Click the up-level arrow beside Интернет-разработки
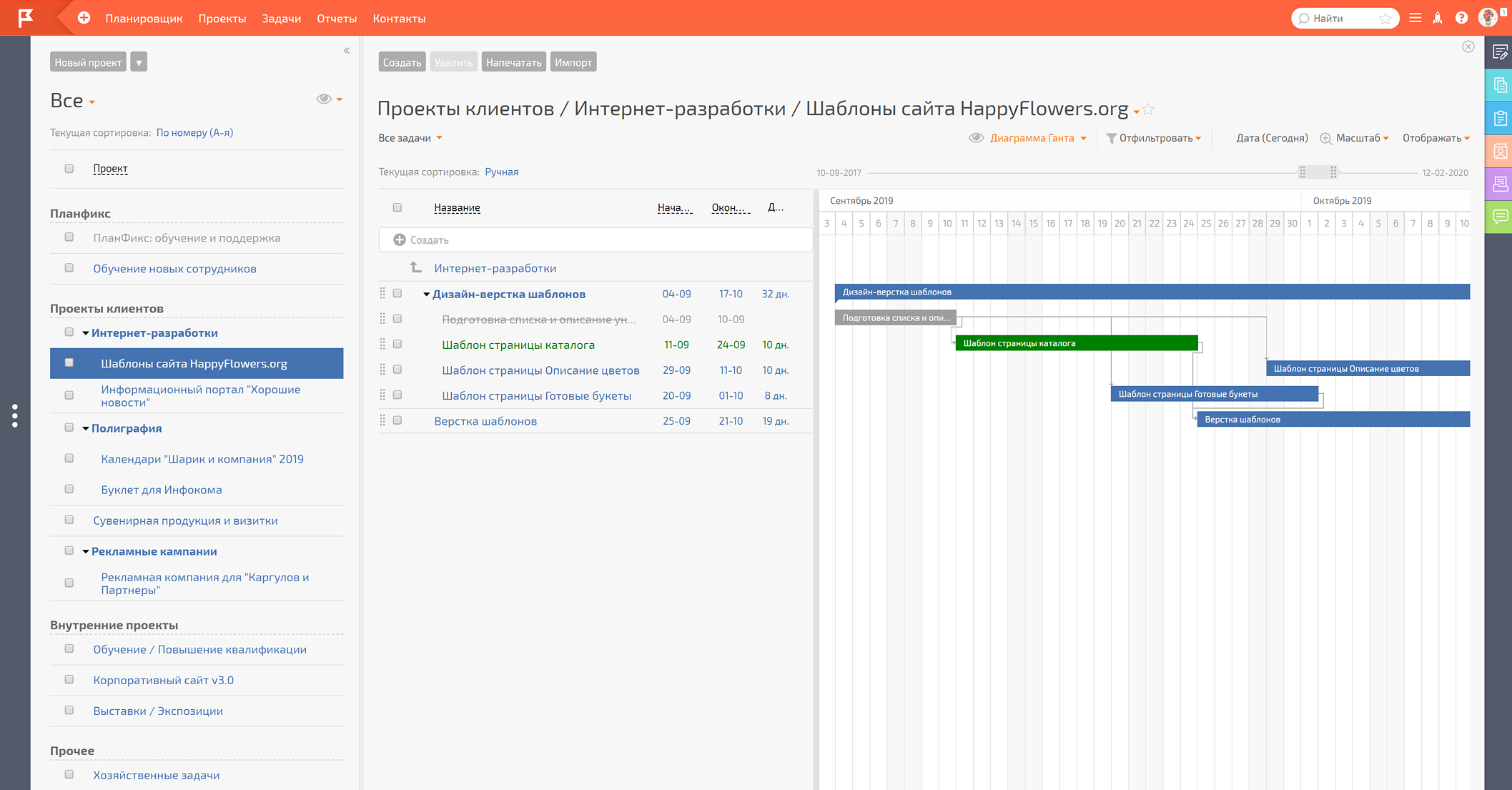Image resolution: width=1512 pixels, height=790 pixels. pyautogui.click(x=415, y=268)
